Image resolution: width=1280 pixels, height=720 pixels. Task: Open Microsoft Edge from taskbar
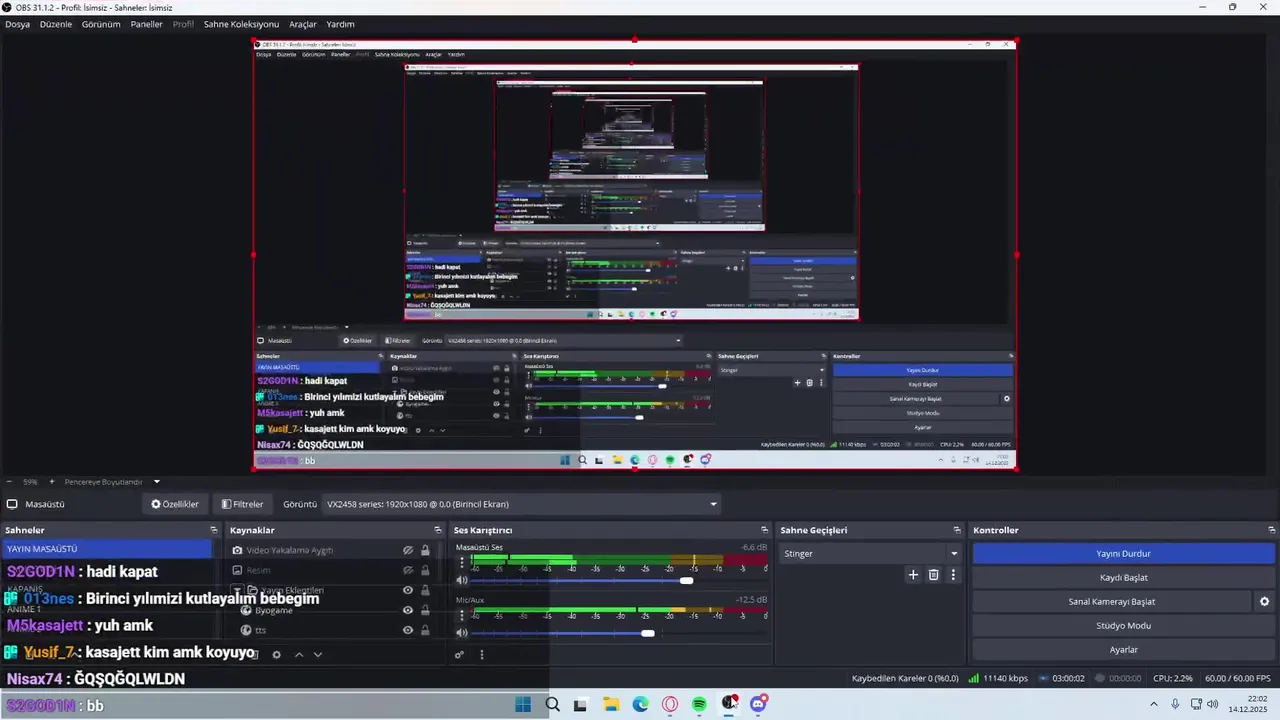coord(640,704)
